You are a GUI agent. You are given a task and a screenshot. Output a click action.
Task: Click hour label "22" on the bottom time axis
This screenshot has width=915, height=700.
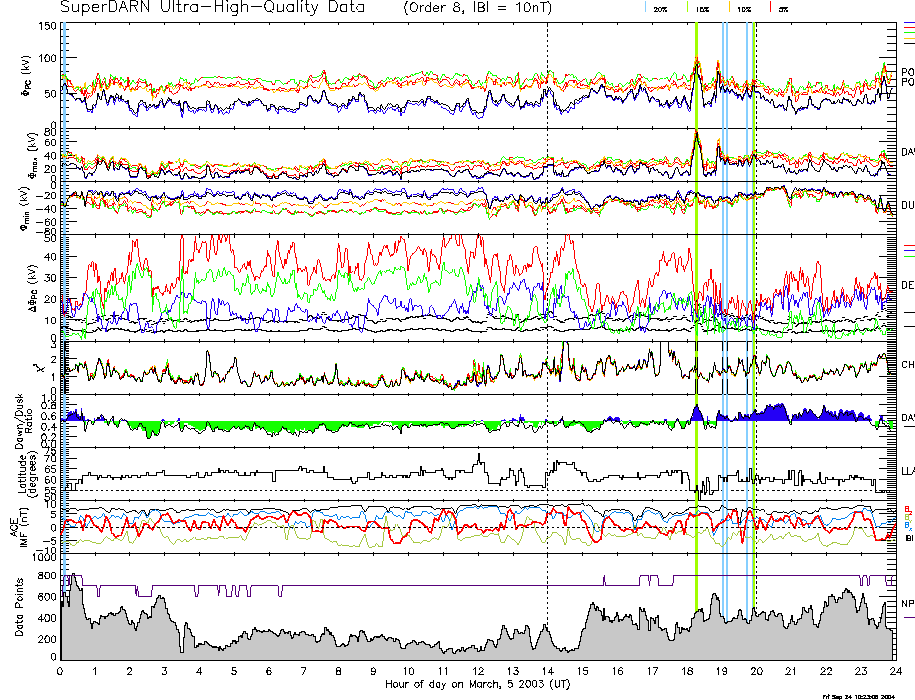pos(826,671)
